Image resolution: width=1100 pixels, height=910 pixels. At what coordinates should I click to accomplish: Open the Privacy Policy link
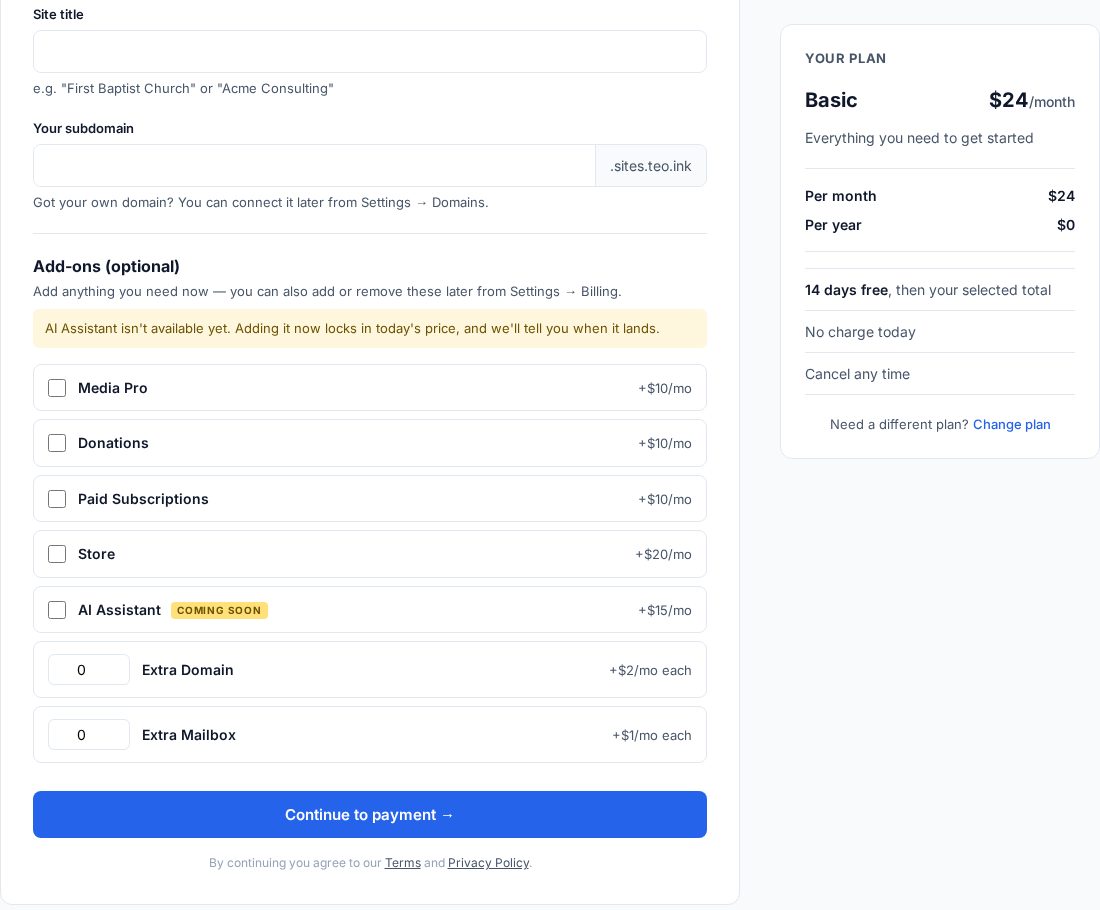pyautogui.click(x=488, y=862)
